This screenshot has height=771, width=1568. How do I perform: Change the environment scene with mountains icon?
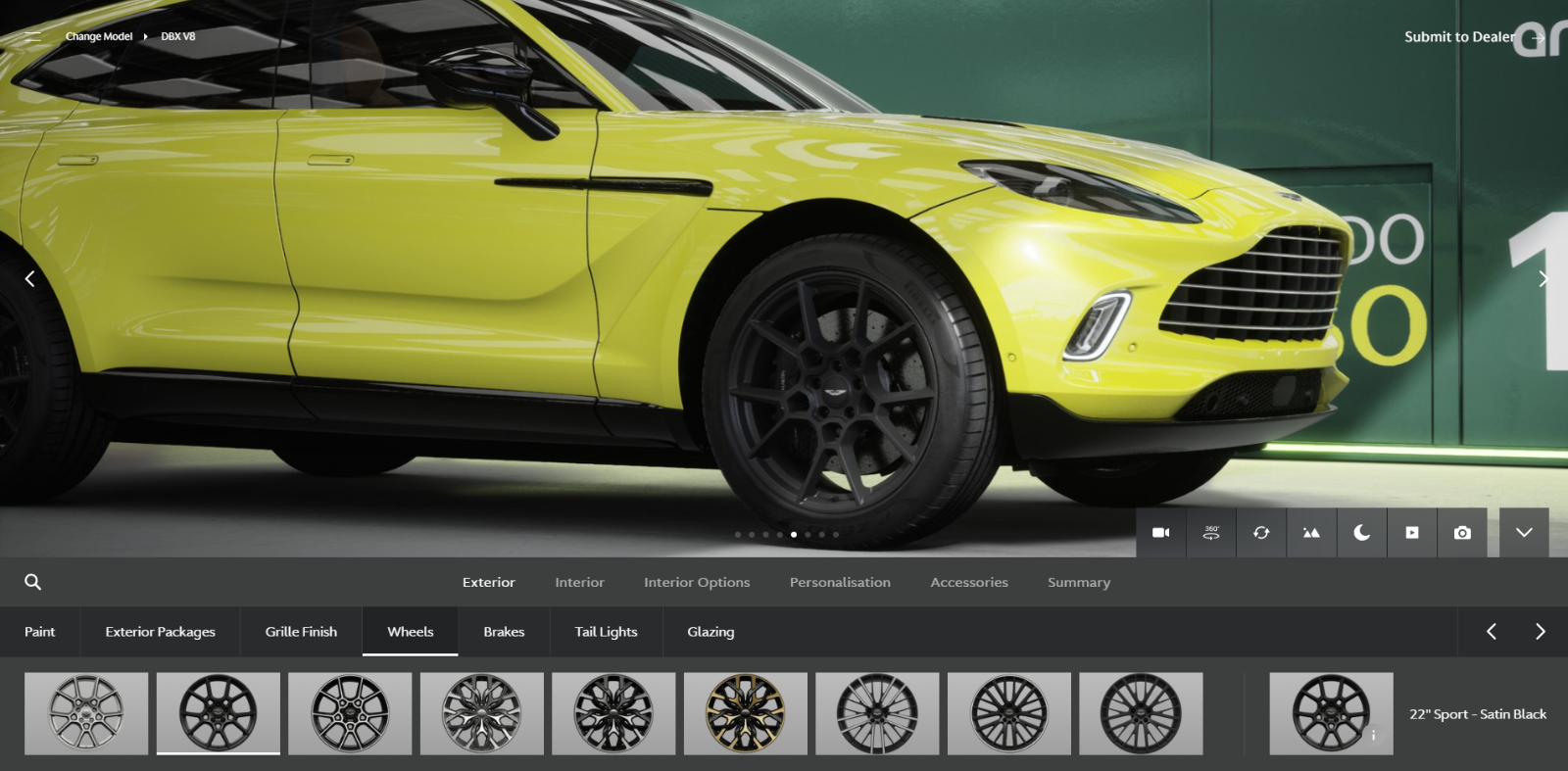(x=1311, y=533)
